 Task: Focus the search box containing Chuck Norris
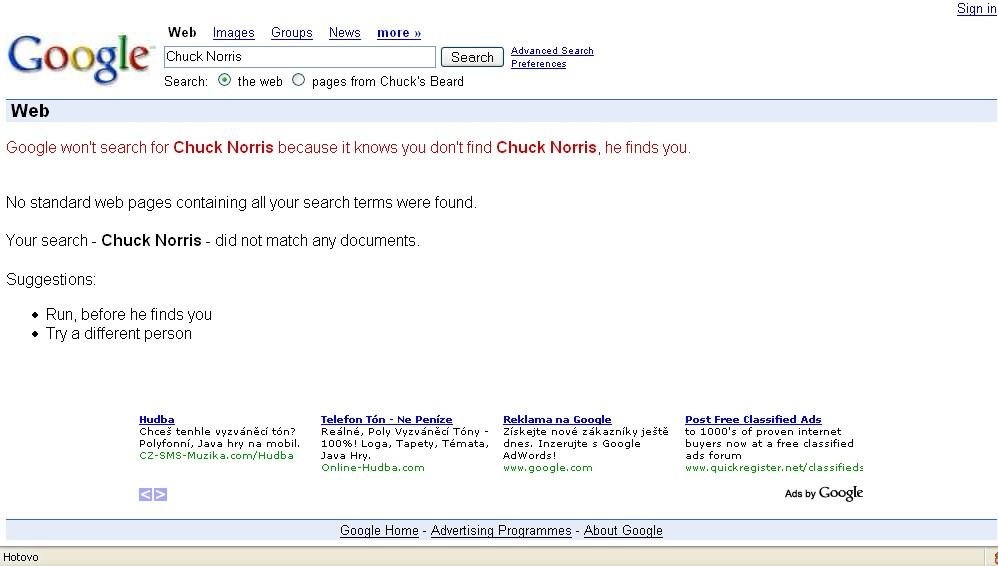299,57
